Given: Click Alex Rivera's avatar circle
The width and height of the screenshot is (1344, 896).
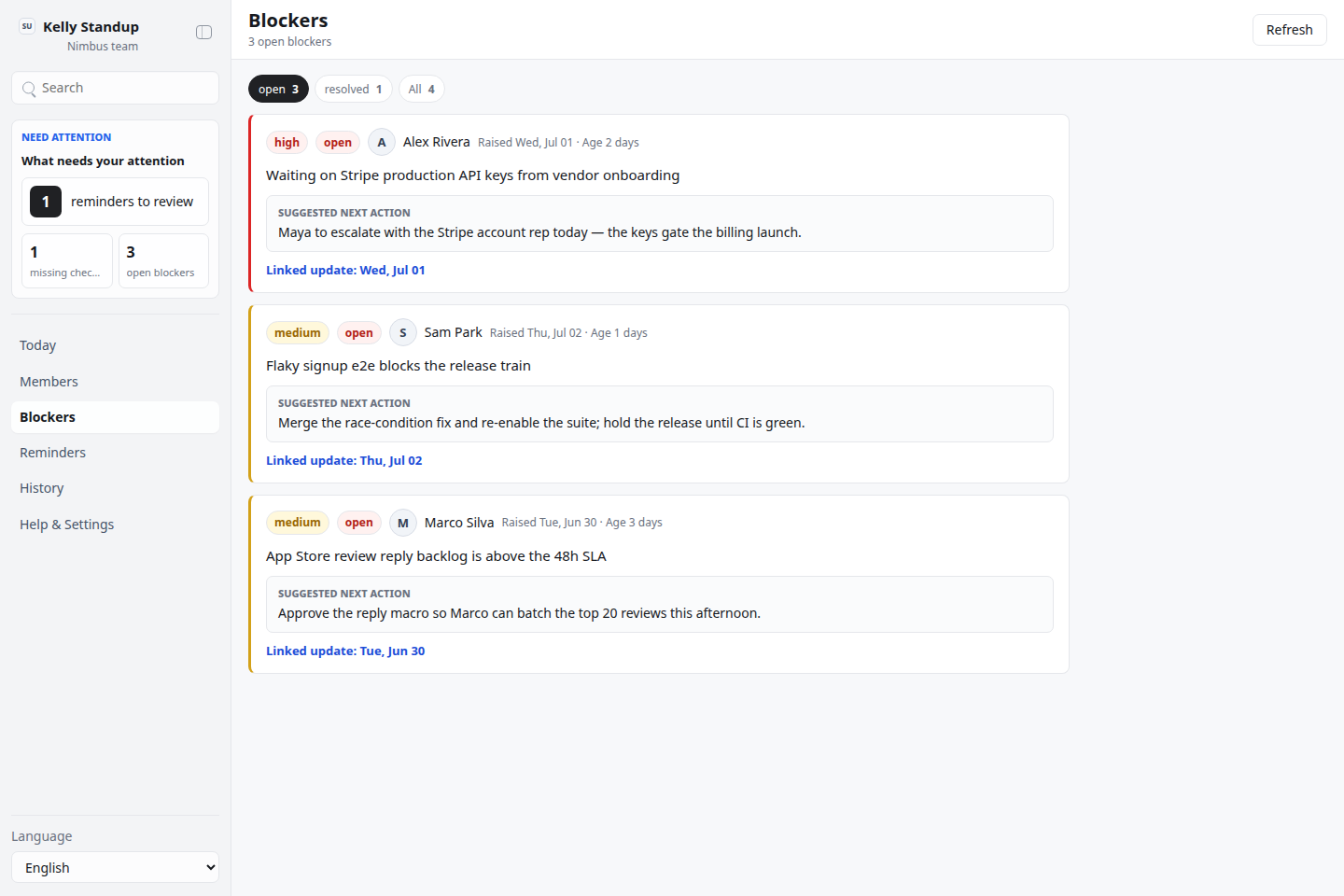Looking at the screenshot, I should point(382,142).
